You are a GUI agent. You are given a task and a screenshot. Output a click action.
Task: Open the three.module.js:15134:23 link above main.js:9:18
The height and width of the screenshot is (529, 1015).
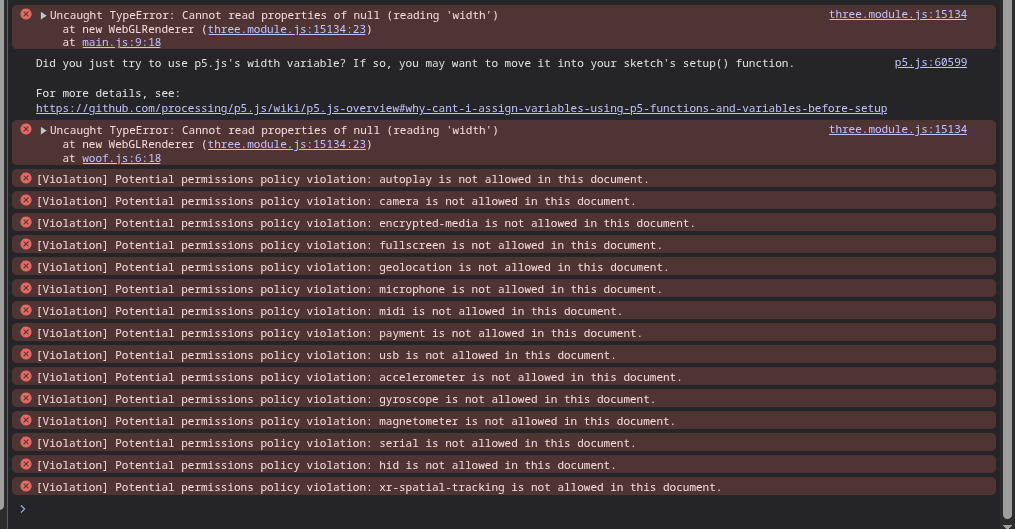[289, 30]
